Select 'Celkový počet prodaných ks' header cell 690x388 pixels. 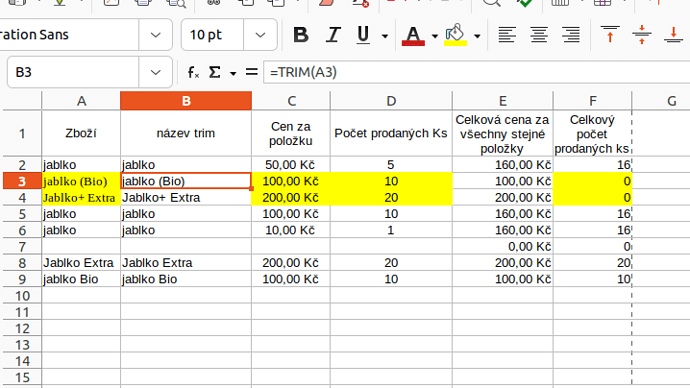pyautogui.click(x=593, y=133)
